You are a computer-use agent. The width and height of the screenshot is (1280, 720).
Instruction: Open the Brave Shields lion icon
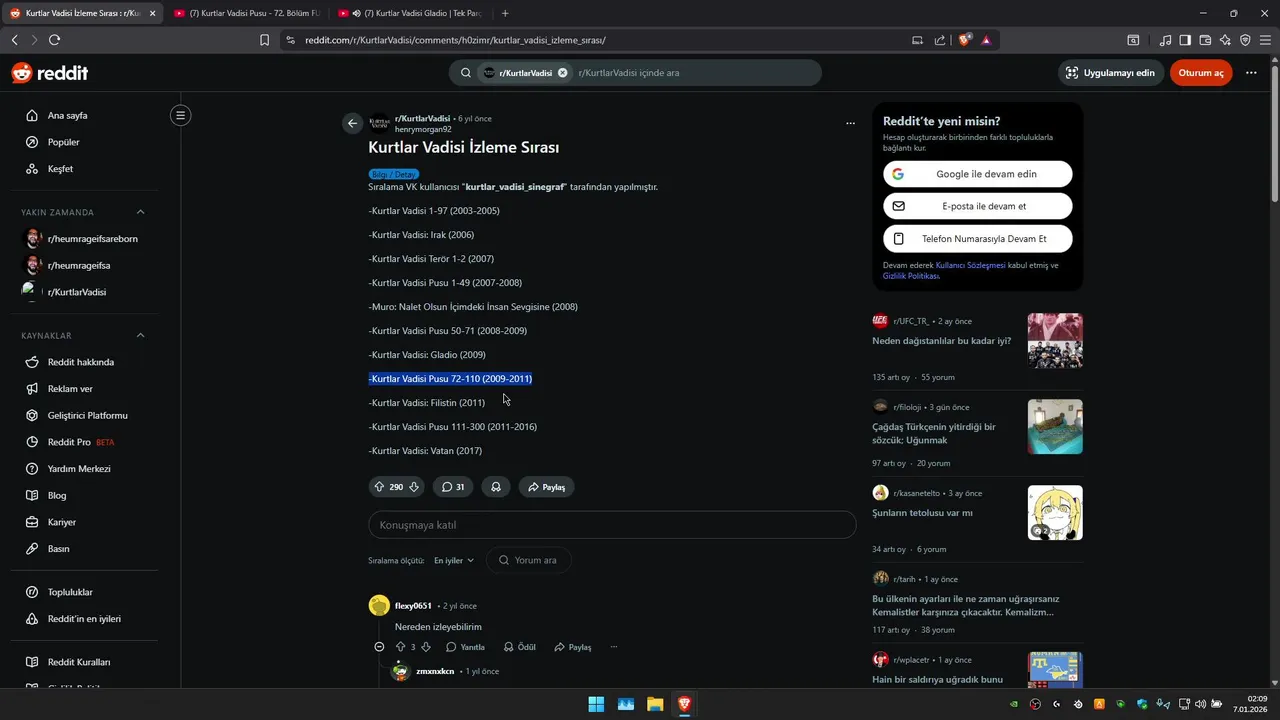tap(965, 40)
